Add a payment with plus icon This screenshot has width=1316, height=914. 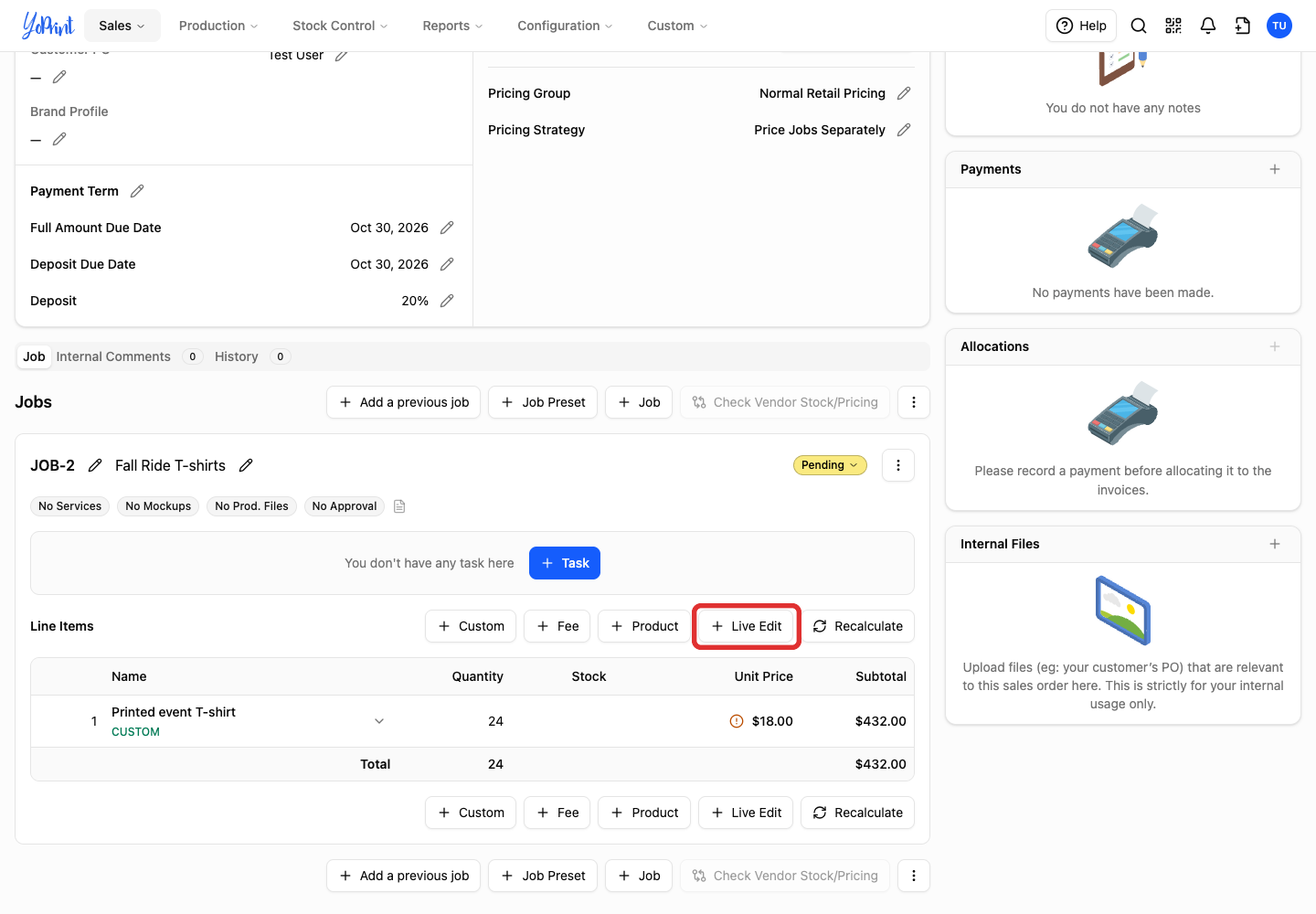(1275, 169)
